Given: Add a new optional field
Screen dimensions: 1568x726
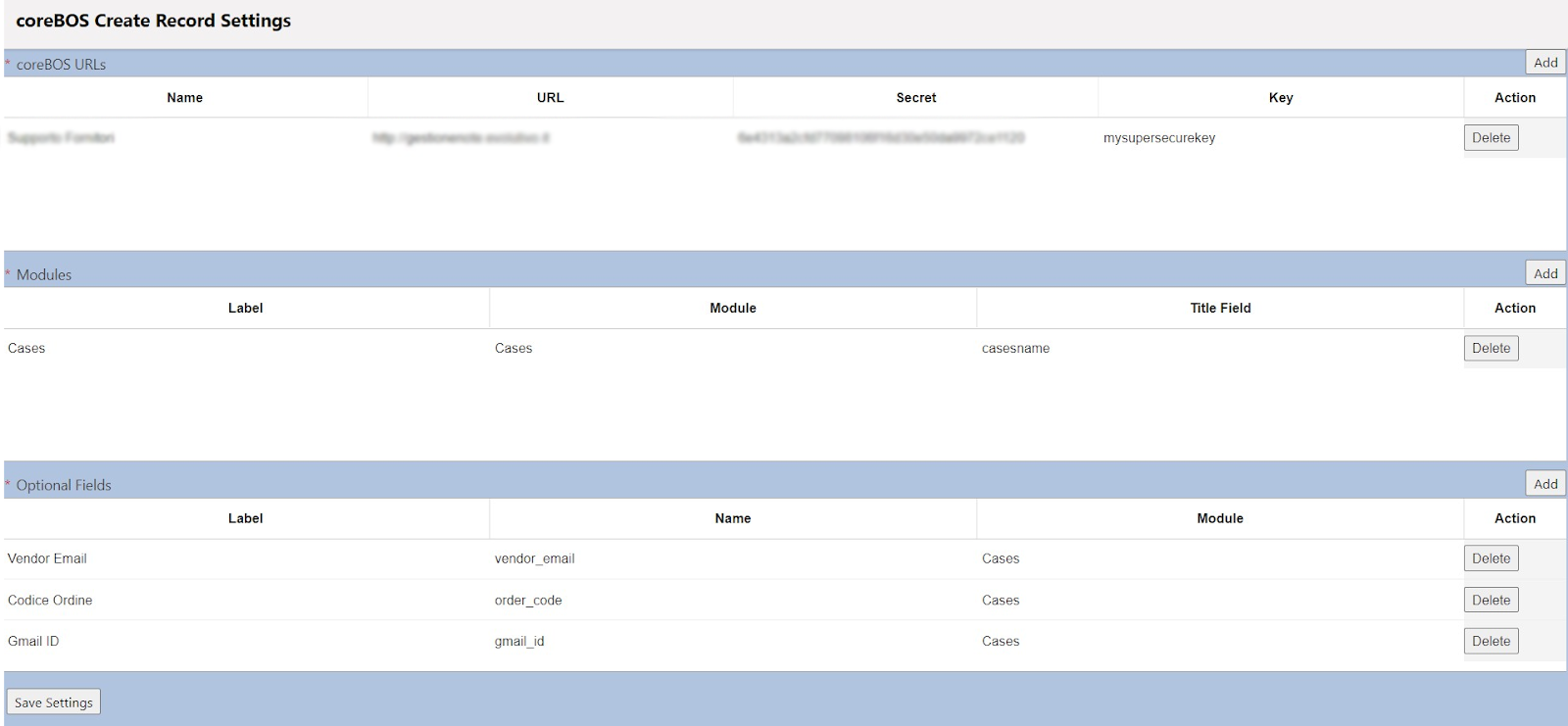Looking at the screenshot, I should [1545, 484].
